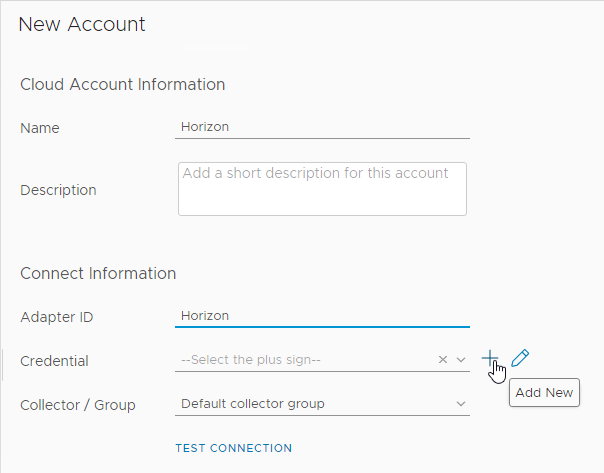
Task: Expand the Credential dropdown chevron
Action: pyautogui.click(x=461, y=360)
